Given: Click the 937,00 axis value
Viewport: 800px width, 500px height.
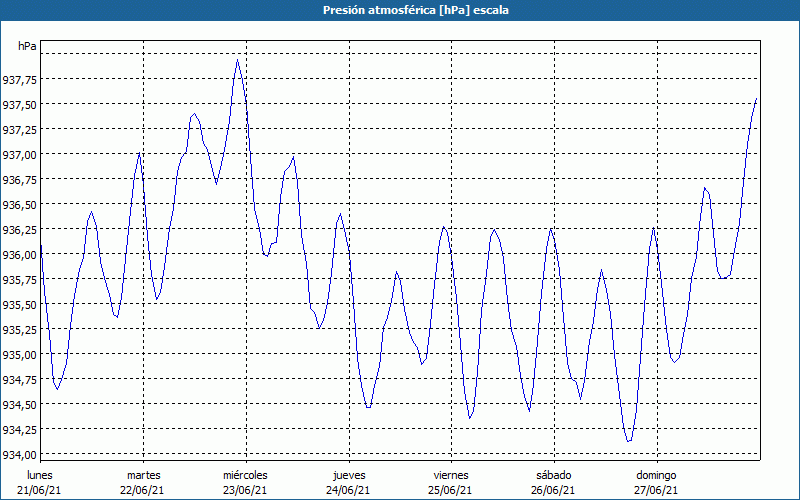Looking at the screenshot, I should point(19,154).
